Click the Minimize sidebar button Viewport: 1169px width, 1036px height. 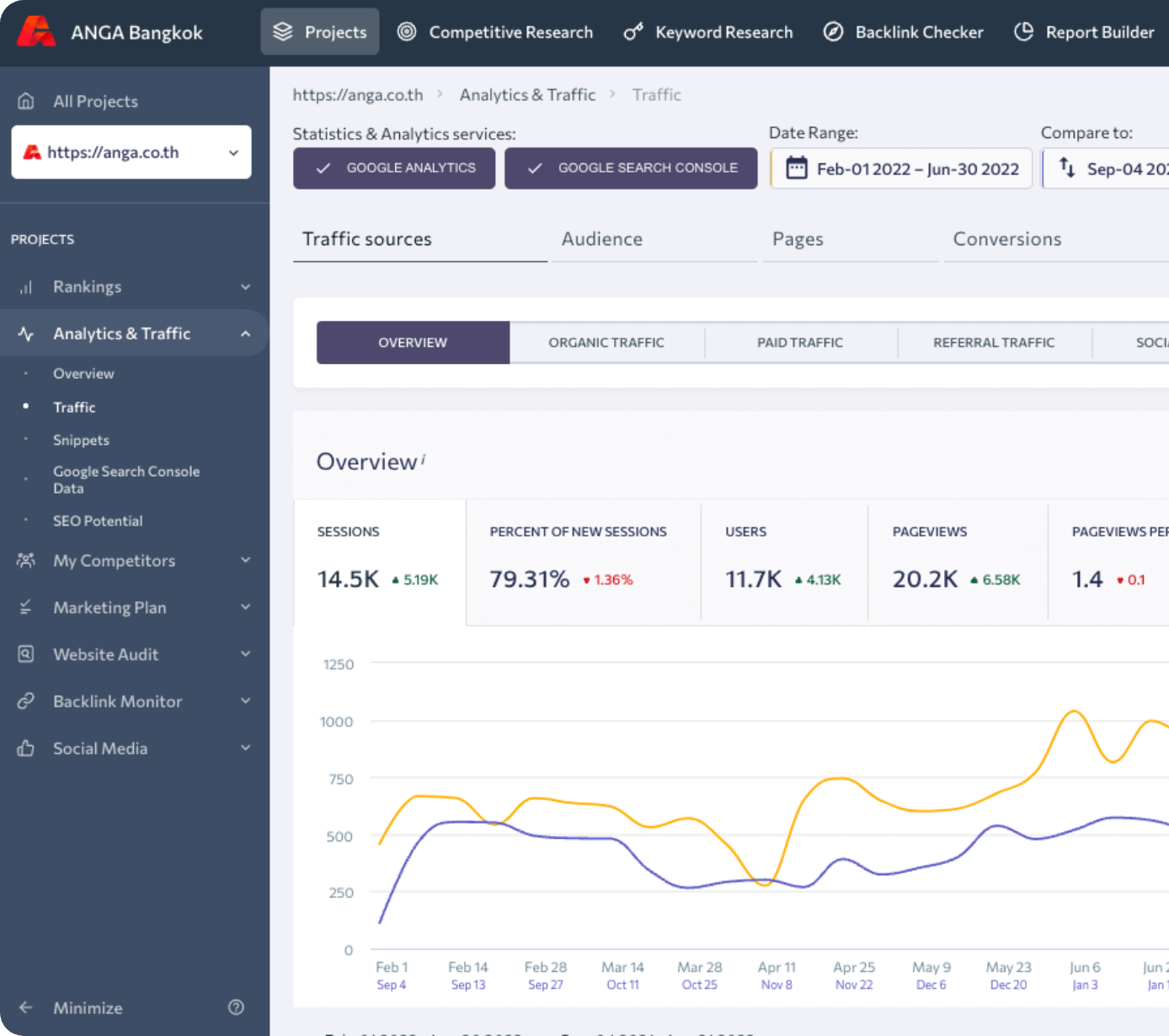72,1007
